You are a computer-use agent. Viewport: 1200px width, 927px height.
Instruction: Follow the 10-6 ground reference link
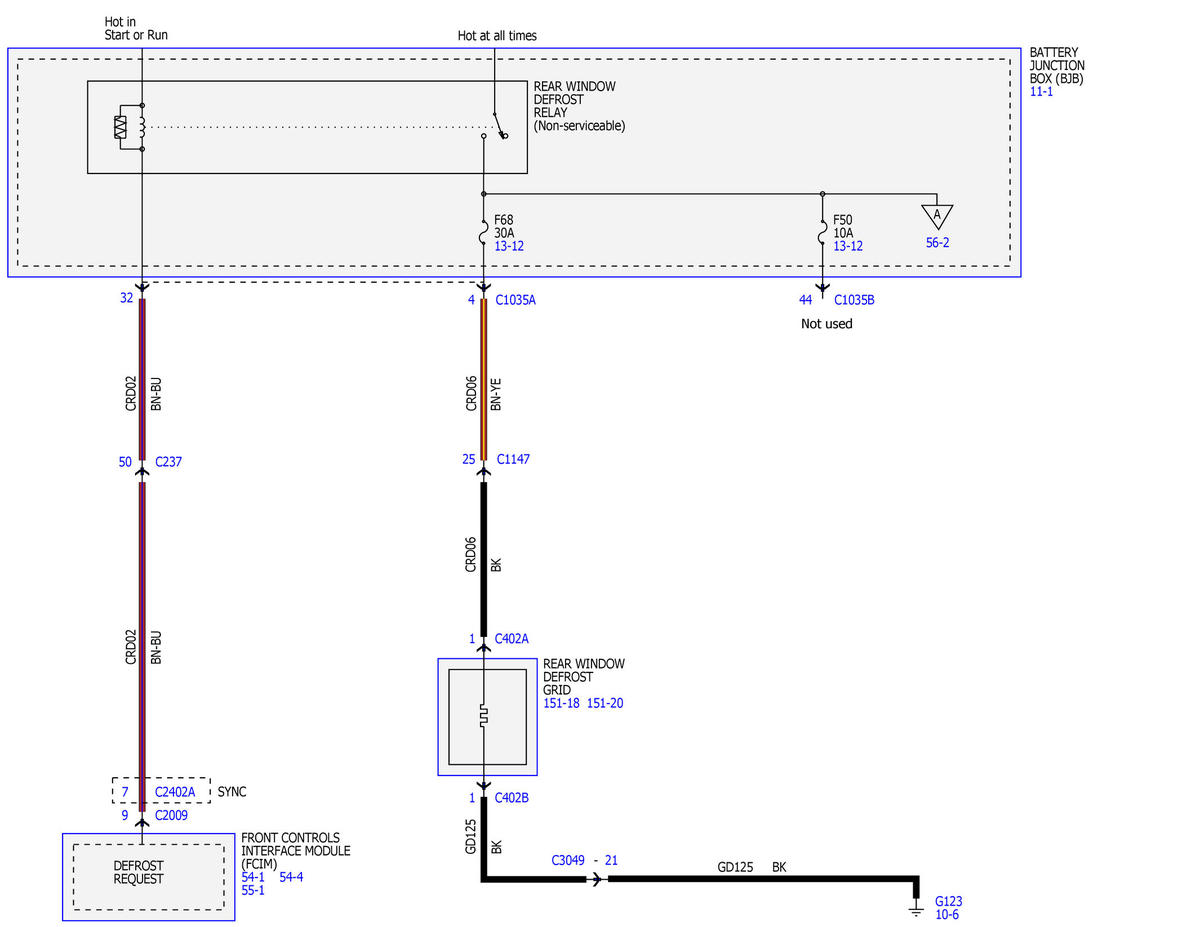pyautogui.click(x=947, y=914)
